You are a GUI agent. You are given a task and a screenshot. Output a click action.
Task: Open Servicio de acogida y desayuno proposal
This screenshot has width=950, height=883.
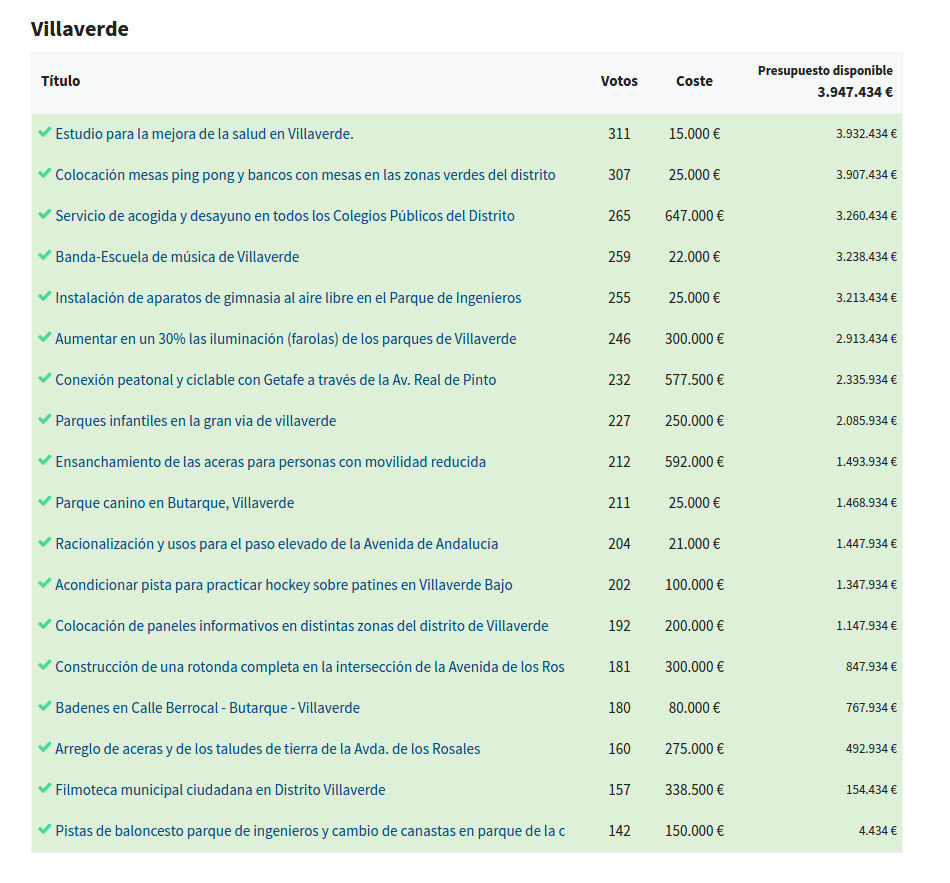(285, 216)
